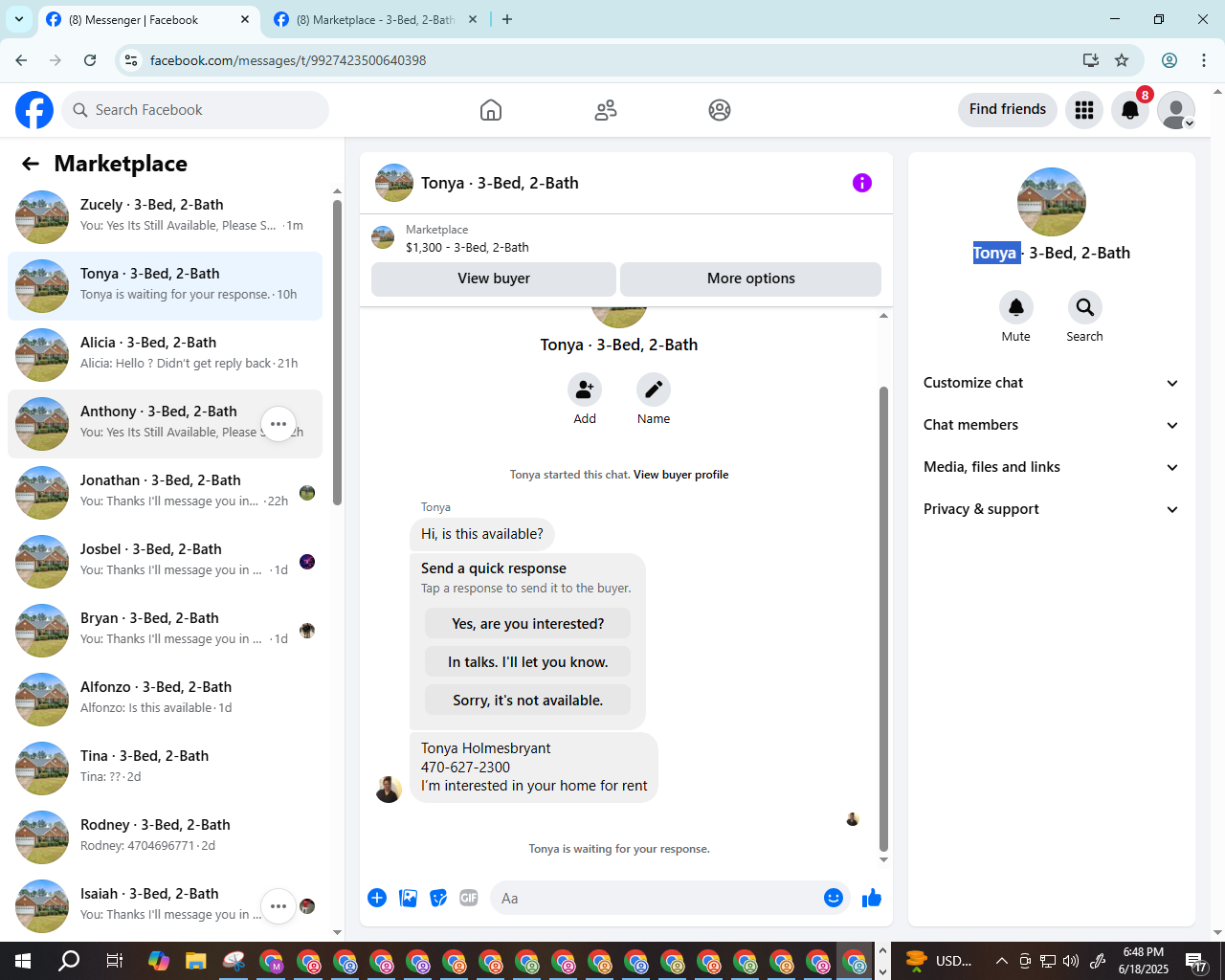Screen dimensions: 1225x980
Task: Click the chat messages scrollbar
Action: [883, 618]
